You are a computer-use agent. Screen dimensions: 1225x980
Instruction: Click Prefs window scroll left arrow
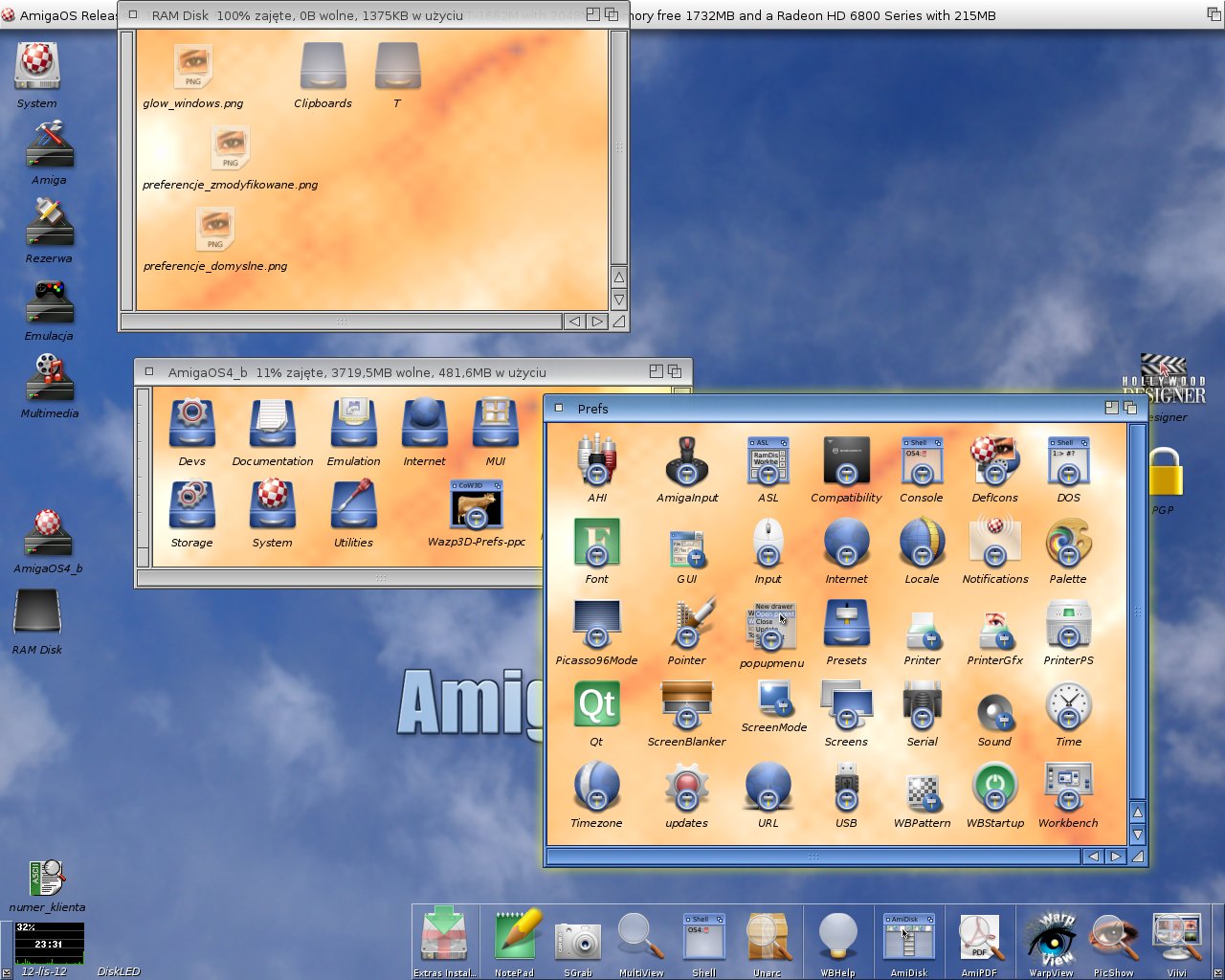click(x=1094, y=856)
